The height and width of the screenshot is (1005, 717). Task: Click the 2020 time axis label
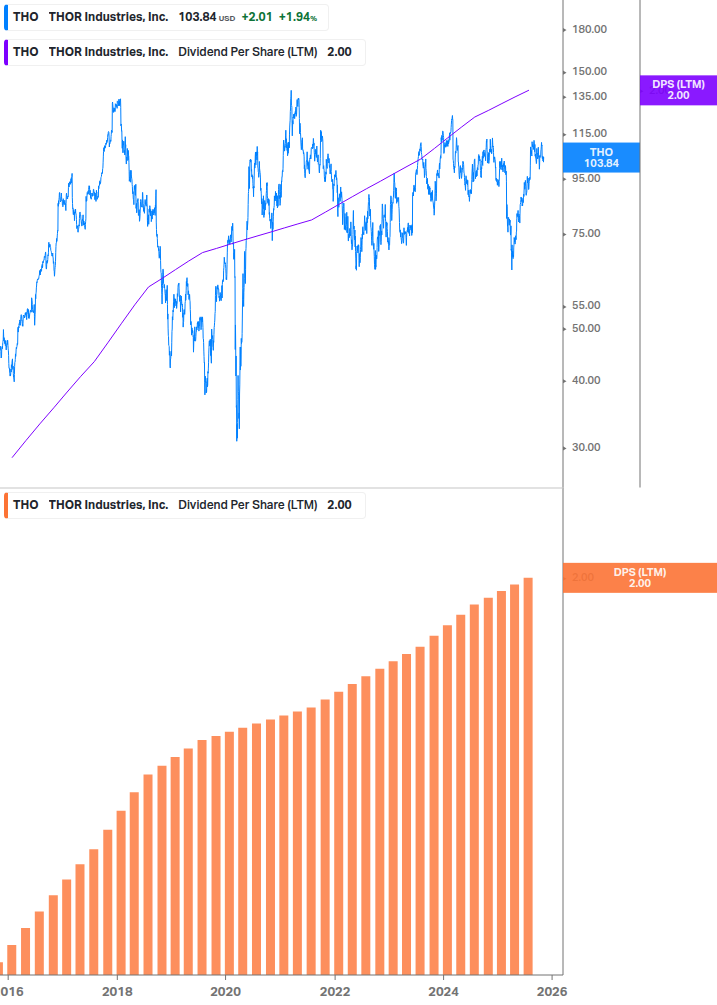coord(226,992)
